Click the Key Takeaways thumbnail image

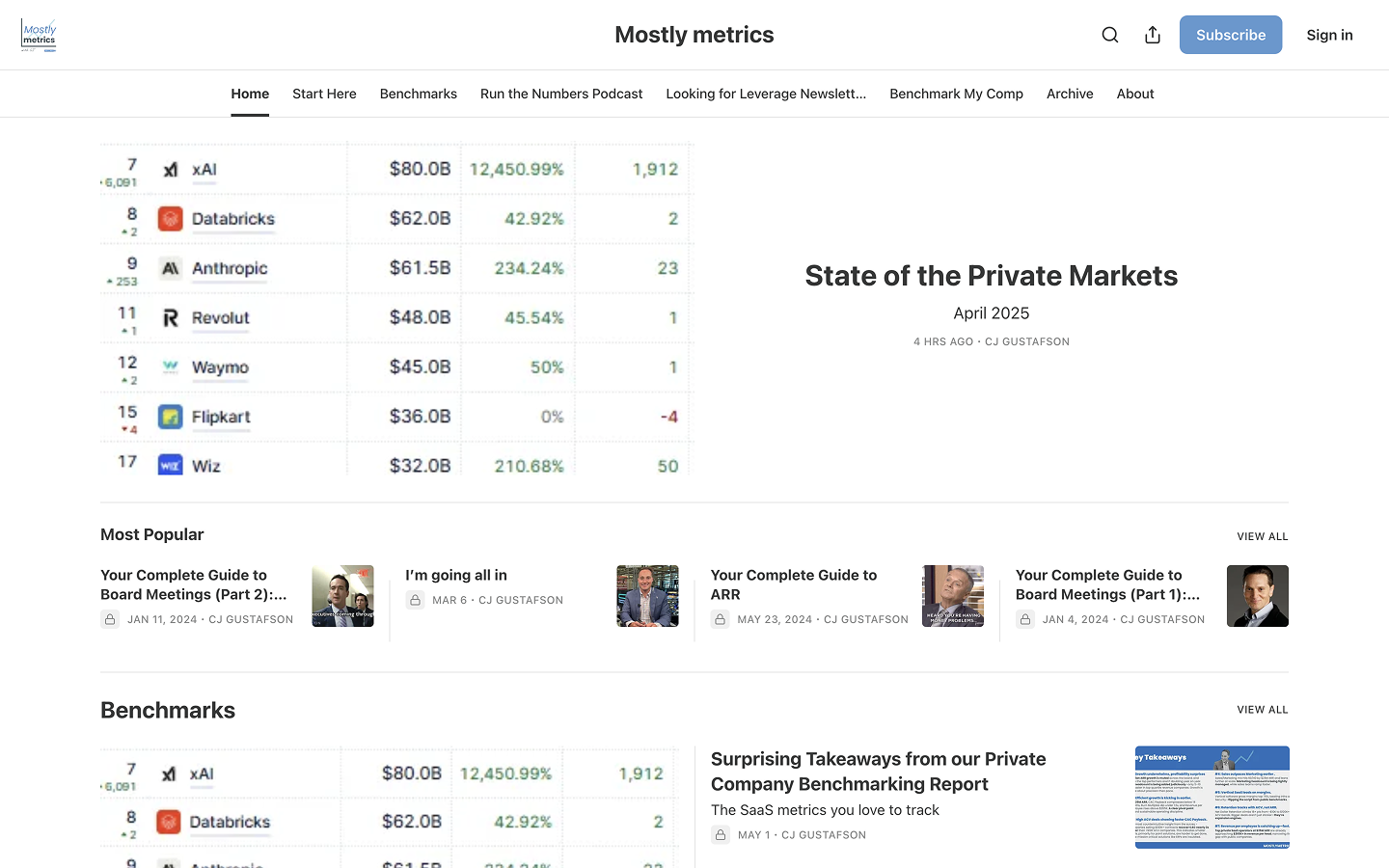tap(1212, 798)
